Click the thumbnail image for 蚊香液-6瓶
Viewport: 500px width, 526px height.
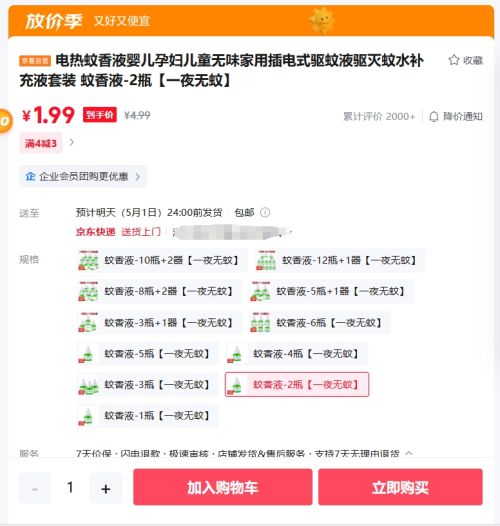260,322
